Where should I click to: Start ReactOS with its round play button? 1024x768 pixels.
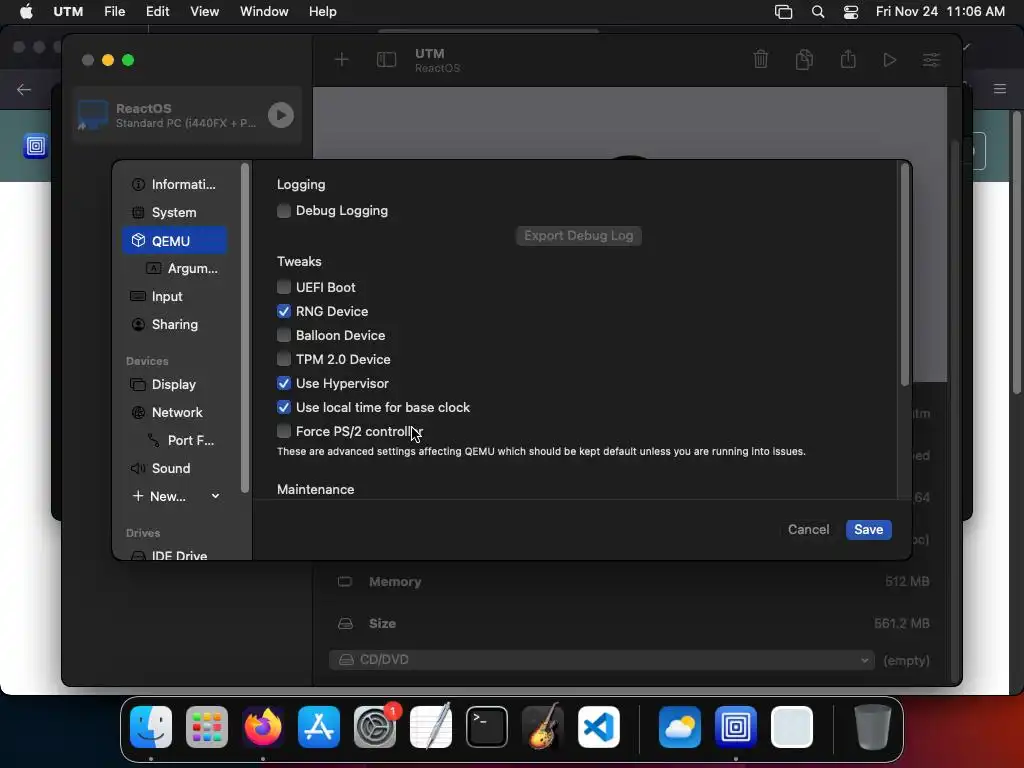[x=281, y=115]
